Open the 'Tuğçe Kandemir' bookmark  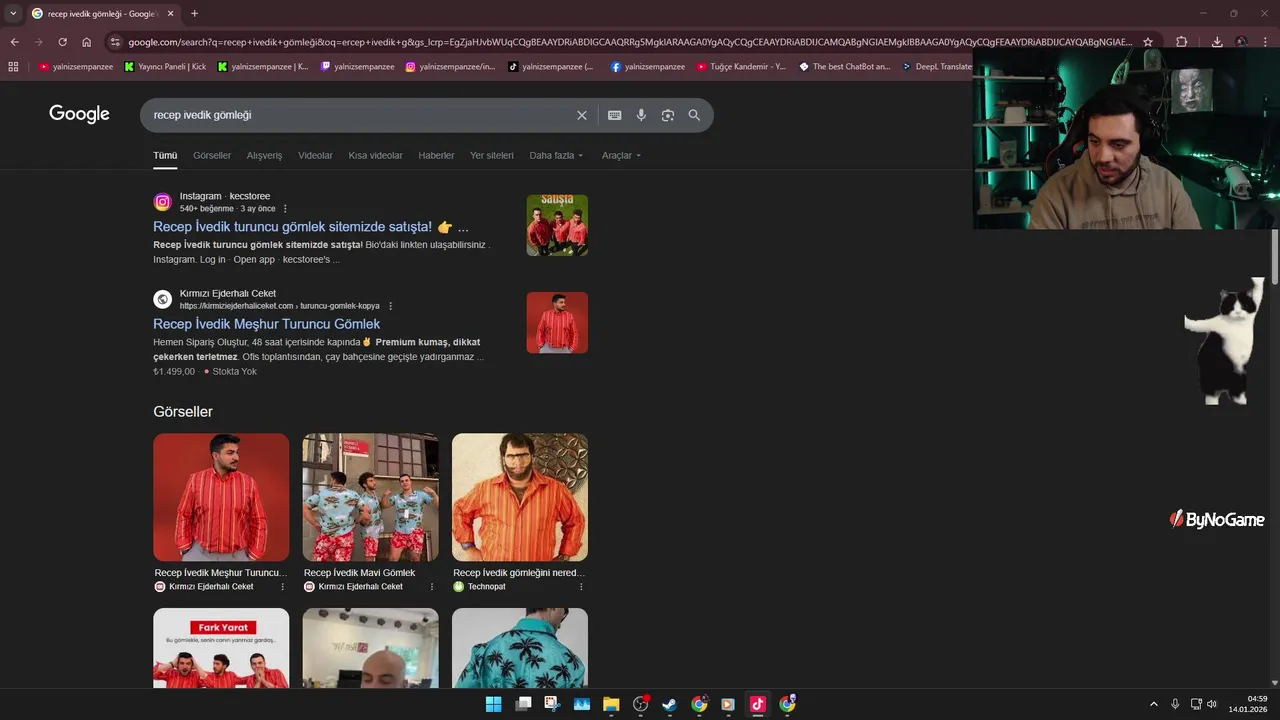[741, 67]
